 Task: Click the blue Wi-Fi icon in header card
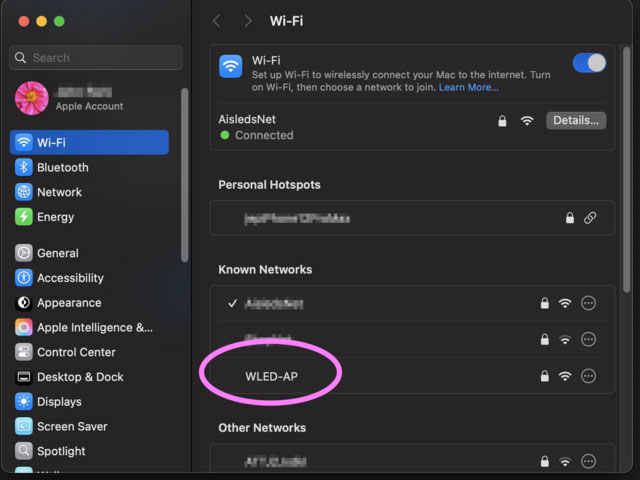pos(231,67)
